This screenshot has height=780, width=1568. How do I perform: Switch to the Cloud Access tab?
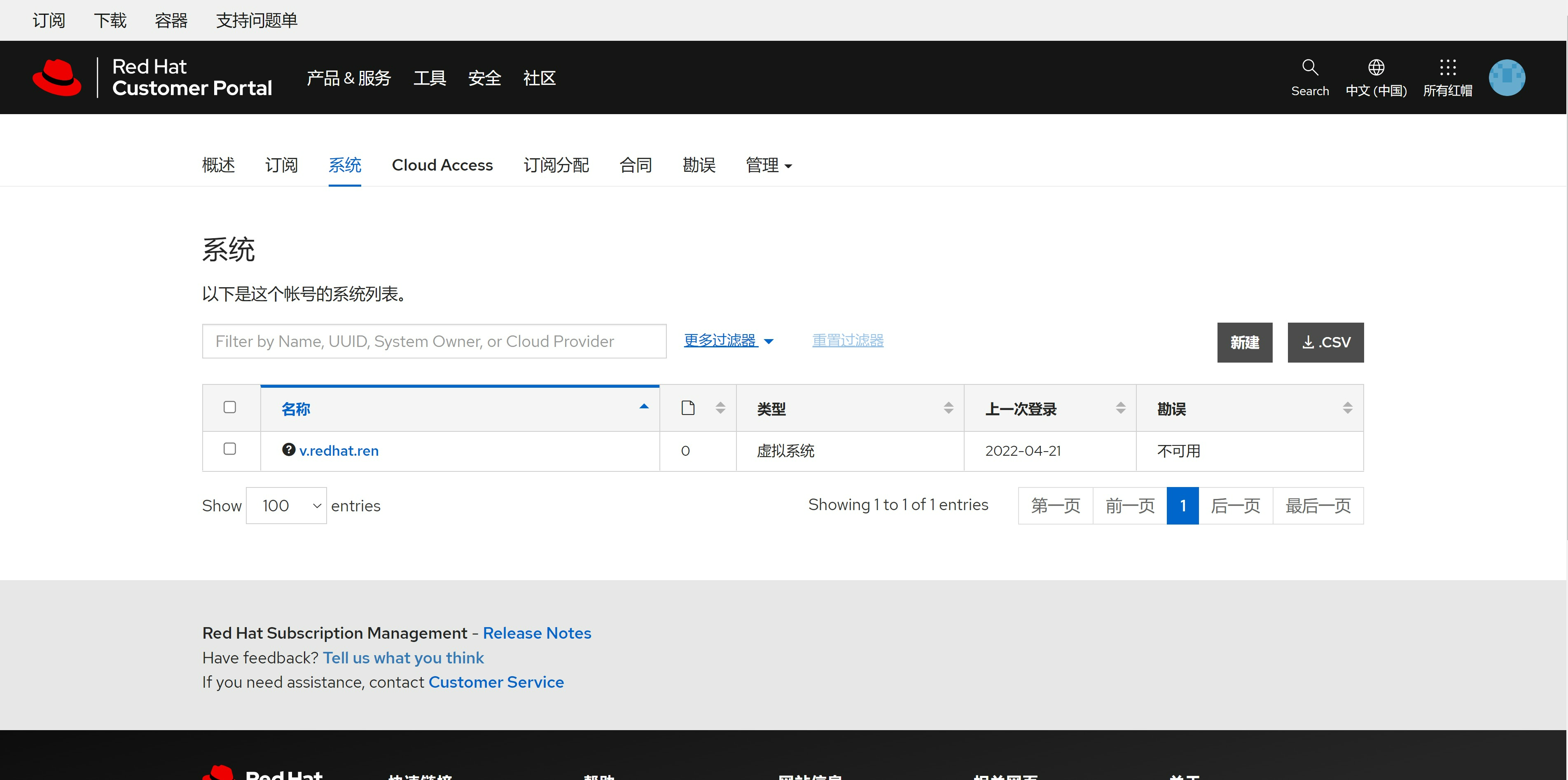tap(442, 165)
